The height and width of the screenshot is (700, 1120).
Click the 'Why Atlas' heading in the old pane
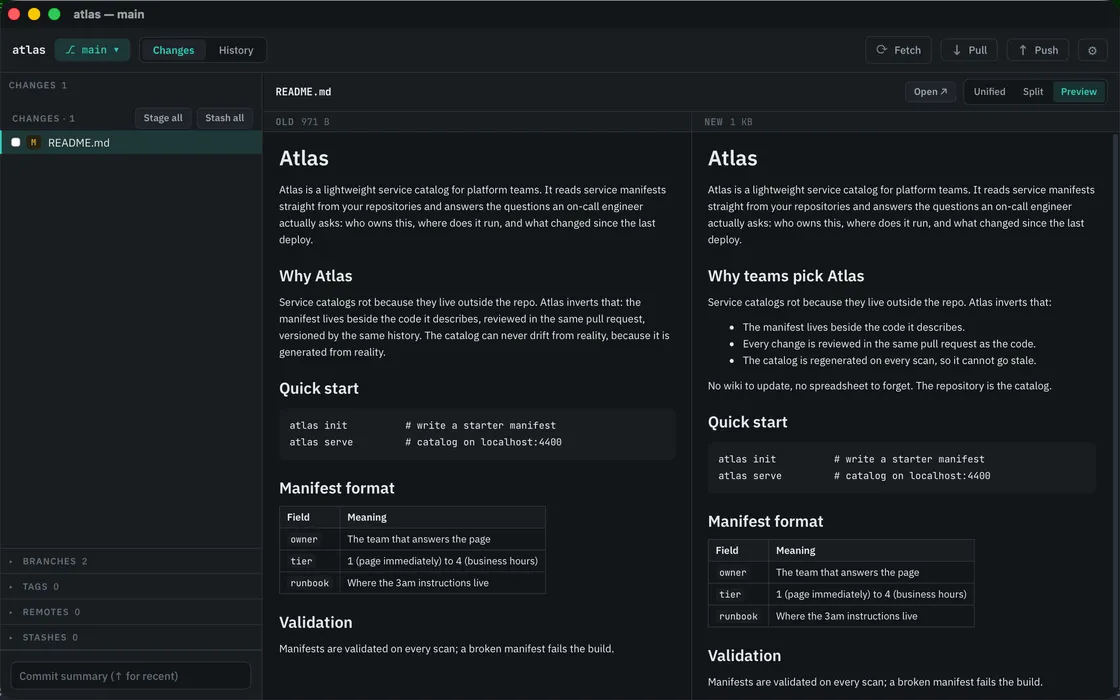pos(316,276)
